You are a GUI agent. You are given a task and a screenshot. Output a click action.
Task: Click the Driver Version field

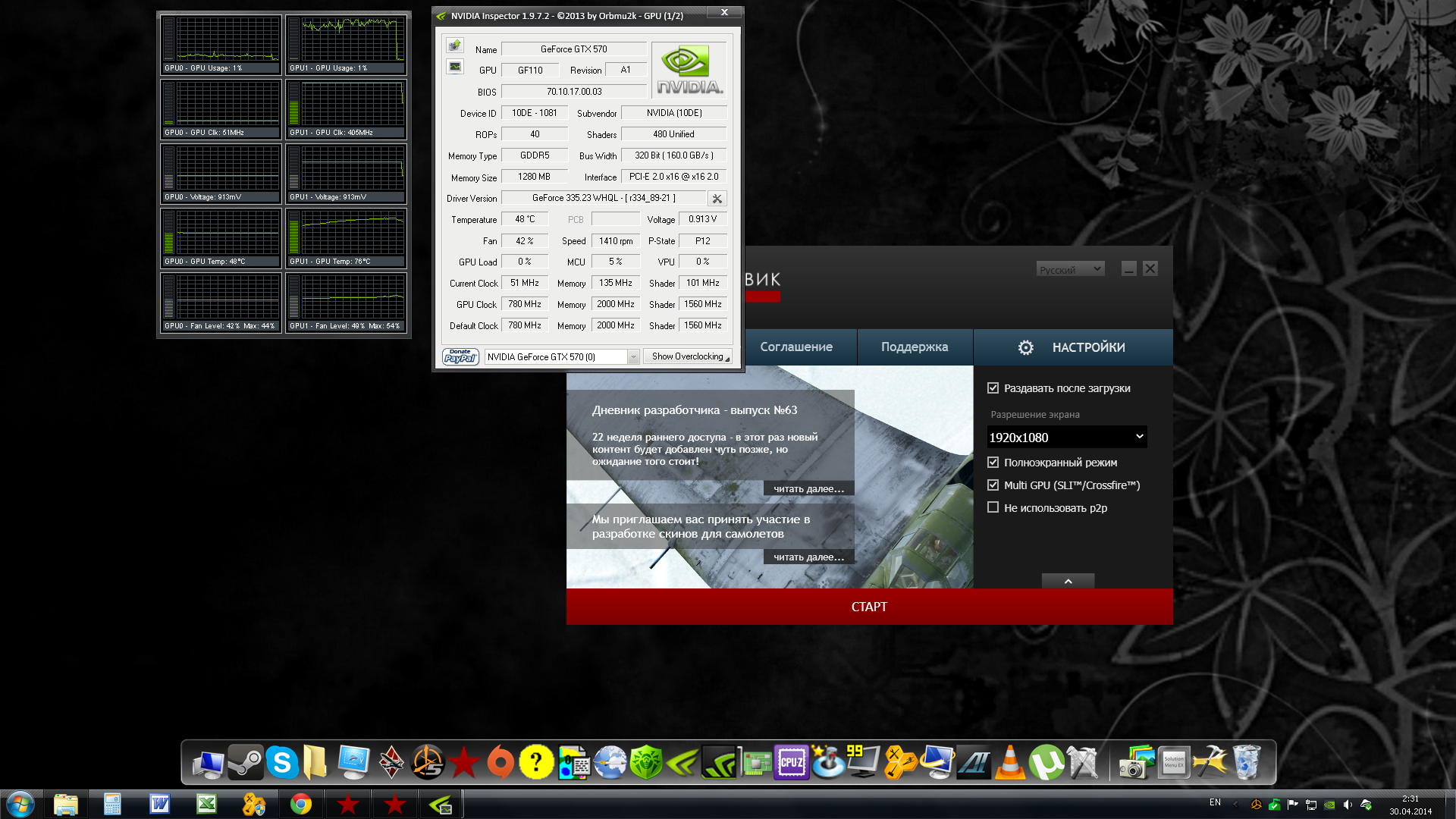[604, 199]
